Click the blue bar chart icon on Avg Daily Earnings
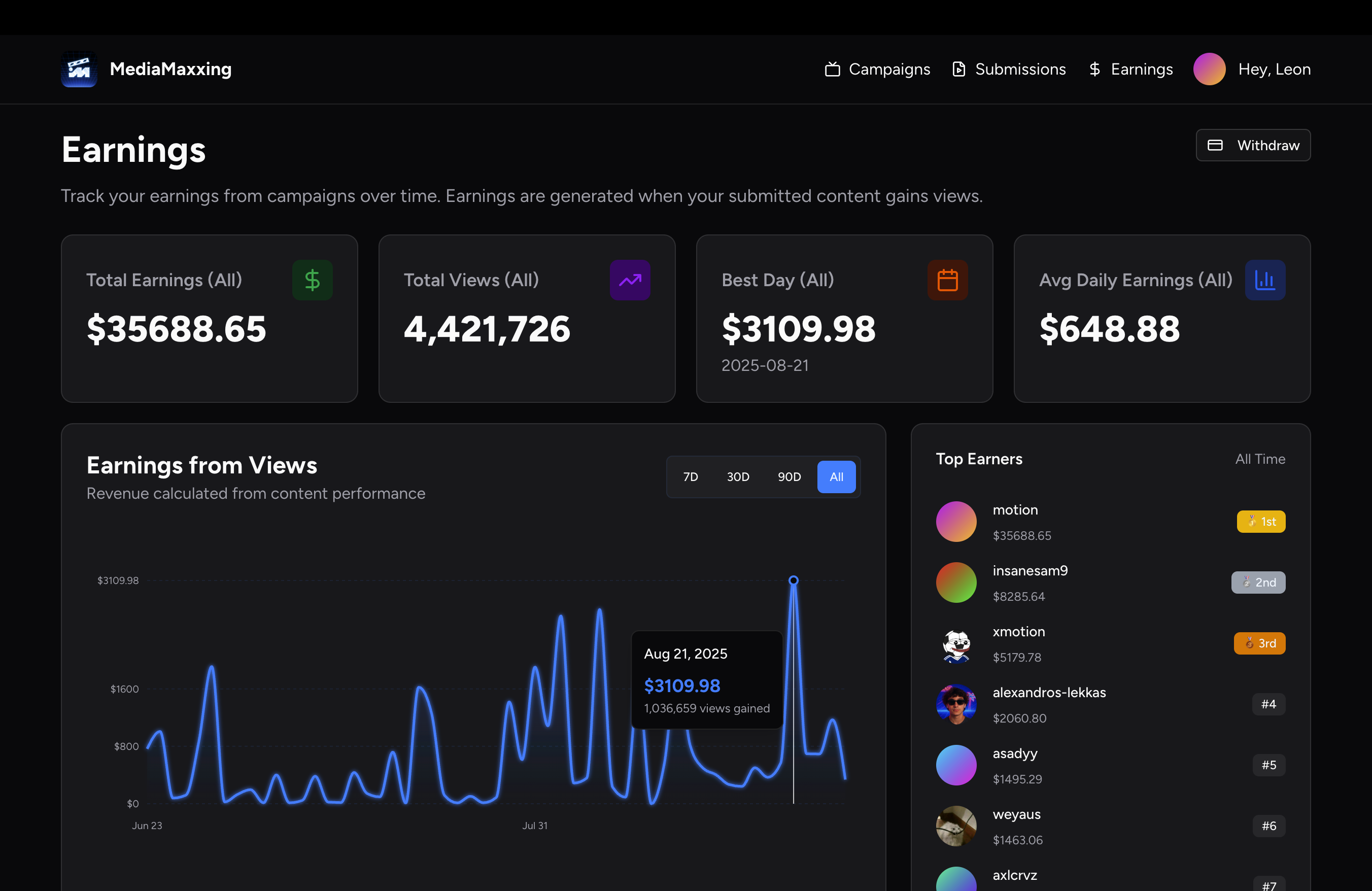This screenshot has height=891, width=1372. 1265,280
